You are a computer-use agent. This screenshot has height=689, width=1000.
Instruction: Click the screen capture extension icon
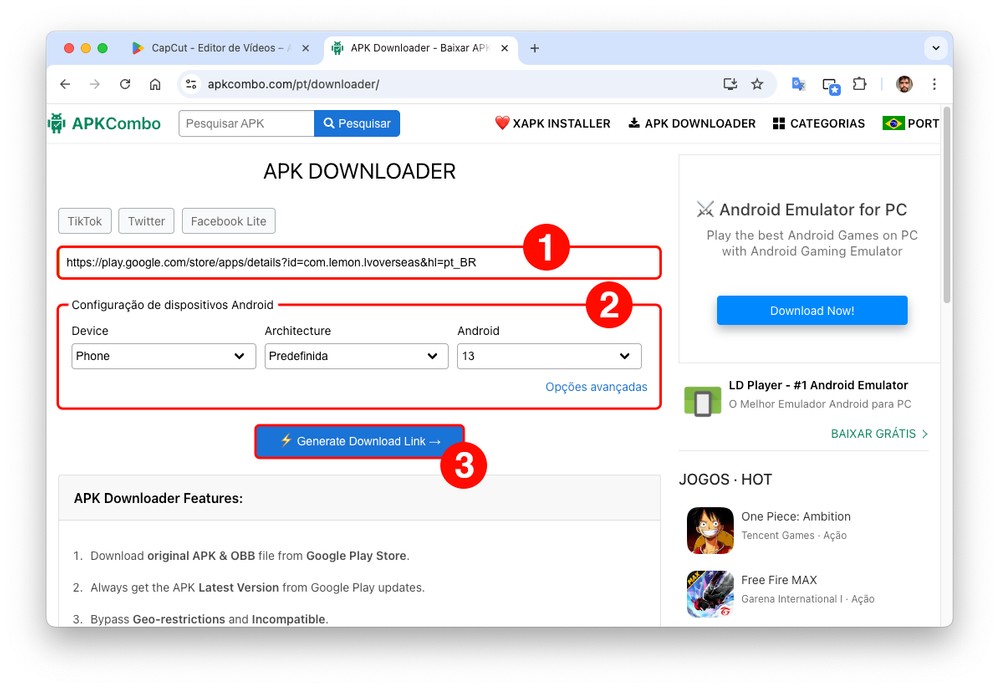(x=831, y=85)
